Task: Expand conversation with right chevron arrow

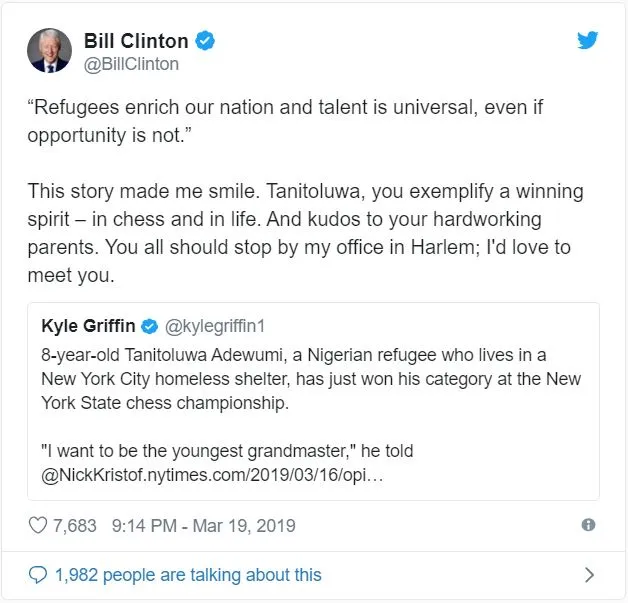Action: (589, 575)
